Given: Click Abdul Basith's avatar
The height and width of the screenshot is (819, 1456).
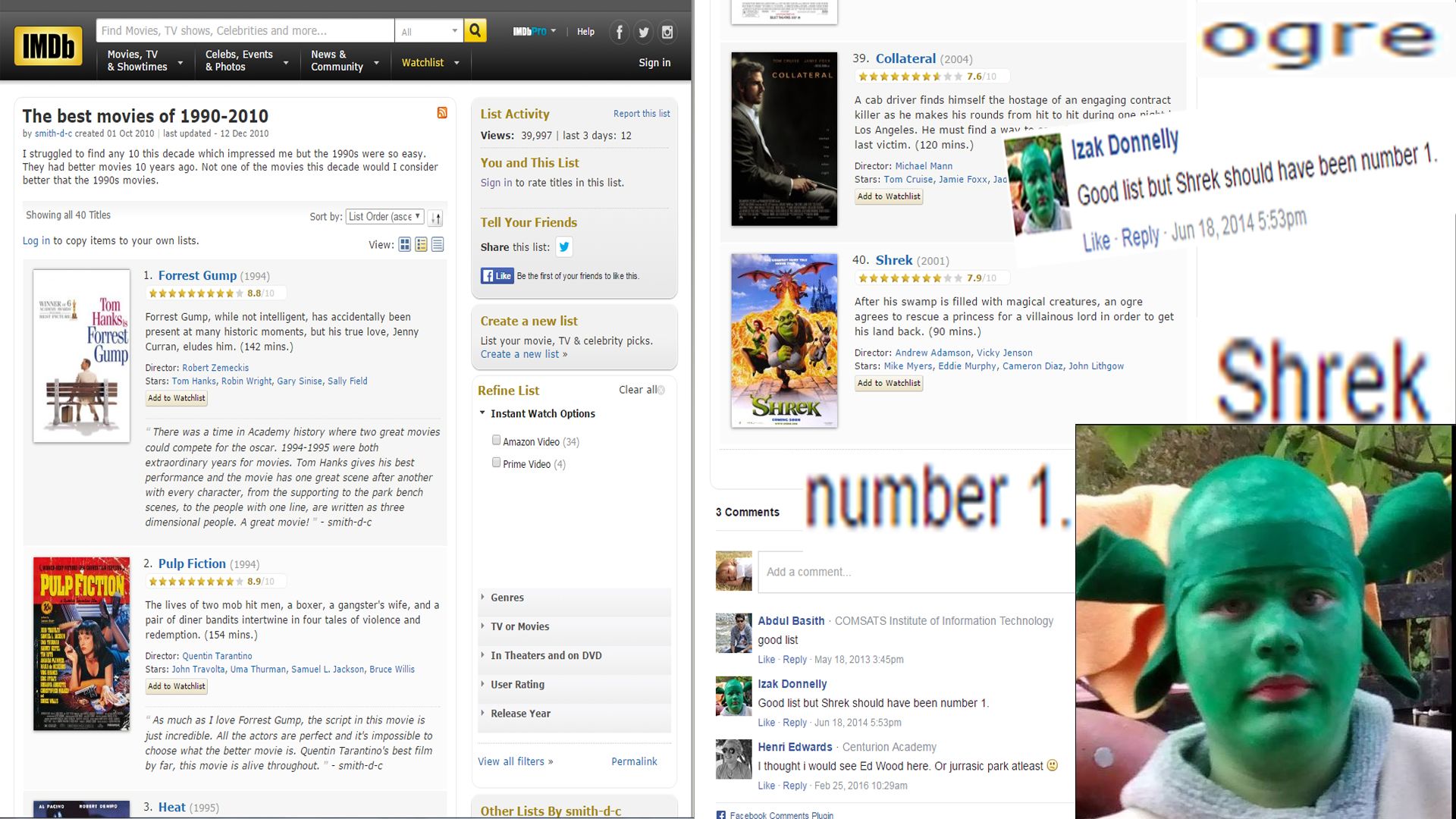Looking at the screenshot, I should pos(733,633).
